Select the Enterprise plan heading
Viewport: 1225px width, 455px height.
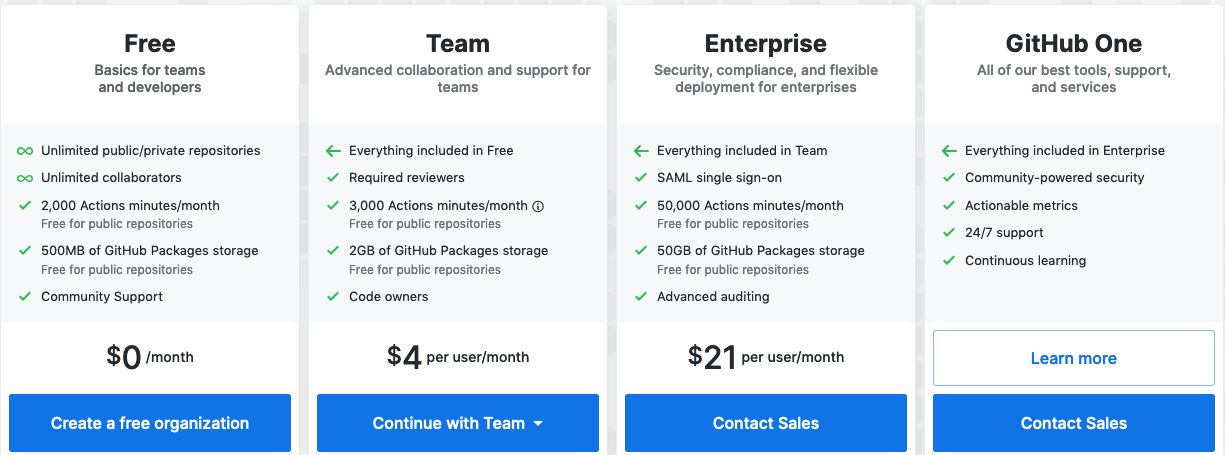click(x=766, y=44)
